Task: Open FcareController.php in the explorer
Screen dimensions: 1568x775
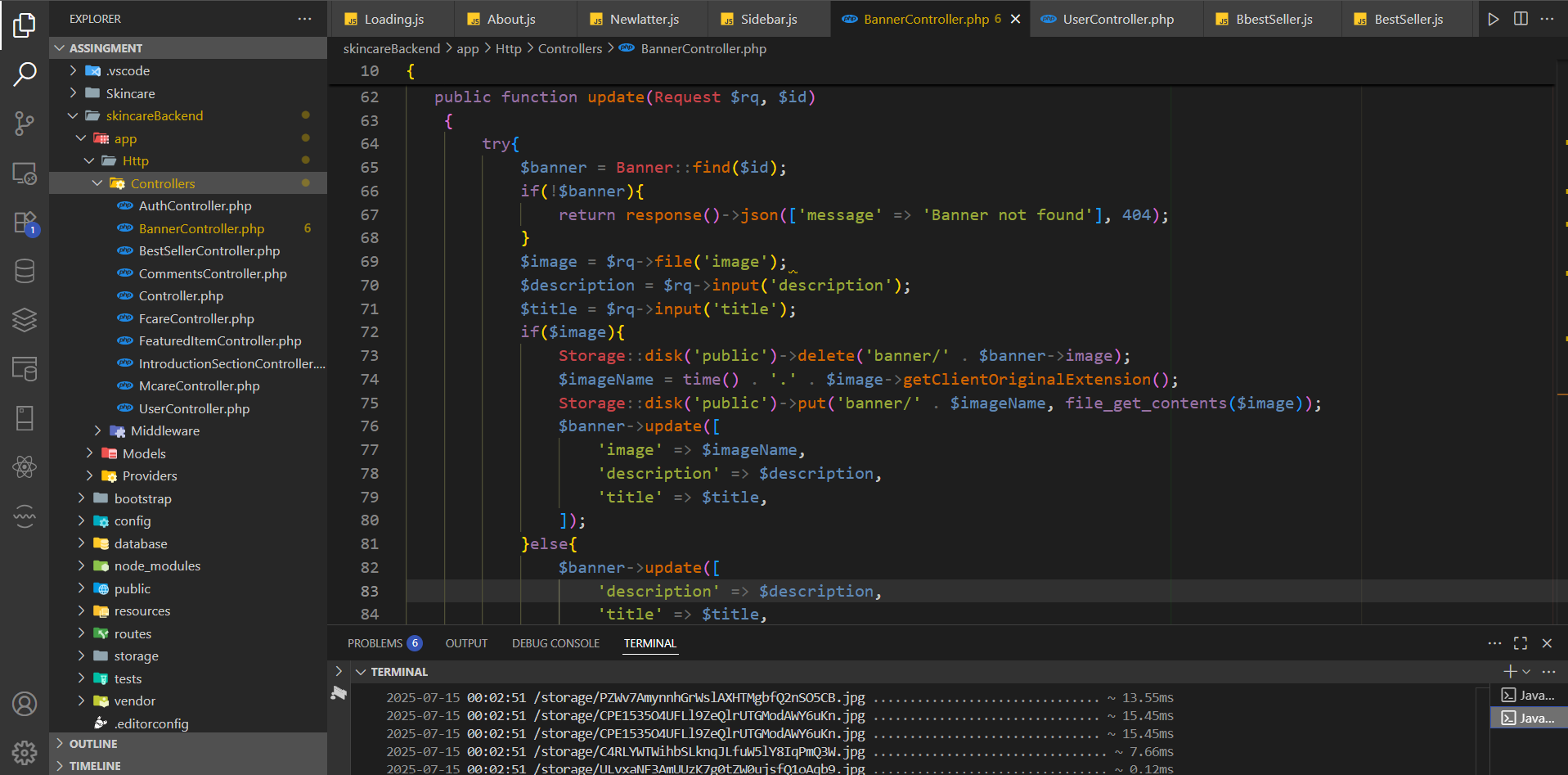Action: coord(188,318)
